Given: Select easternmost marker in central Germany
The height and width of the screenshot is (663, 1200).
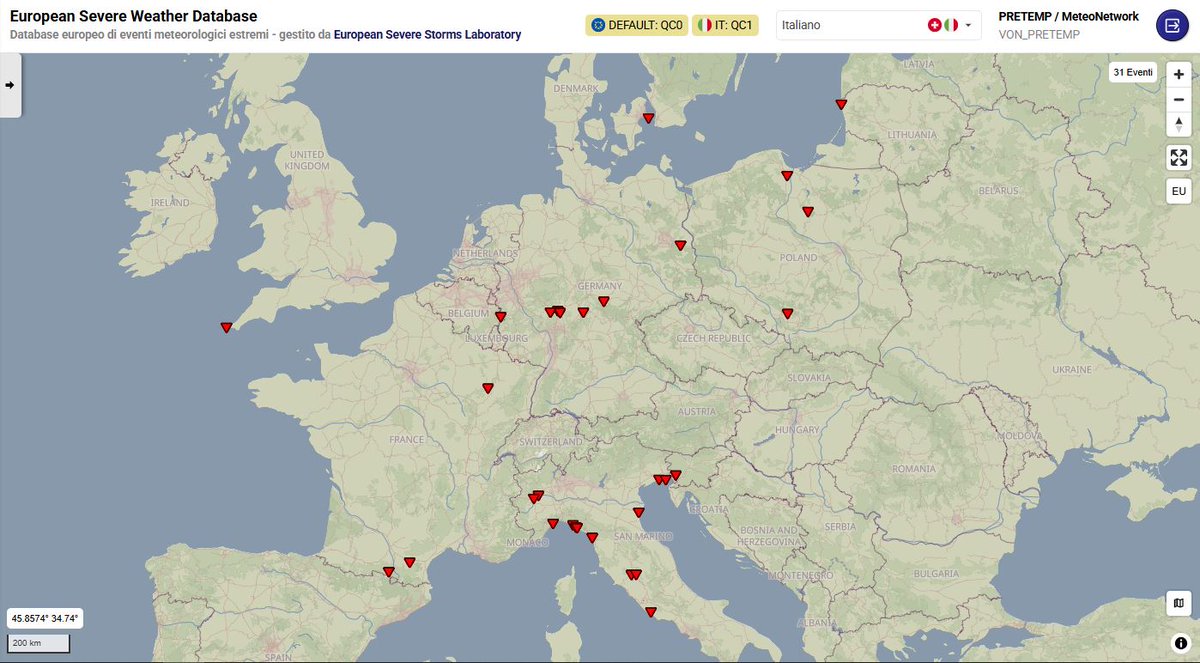Looking at the screenshot, I should point(603,301).
